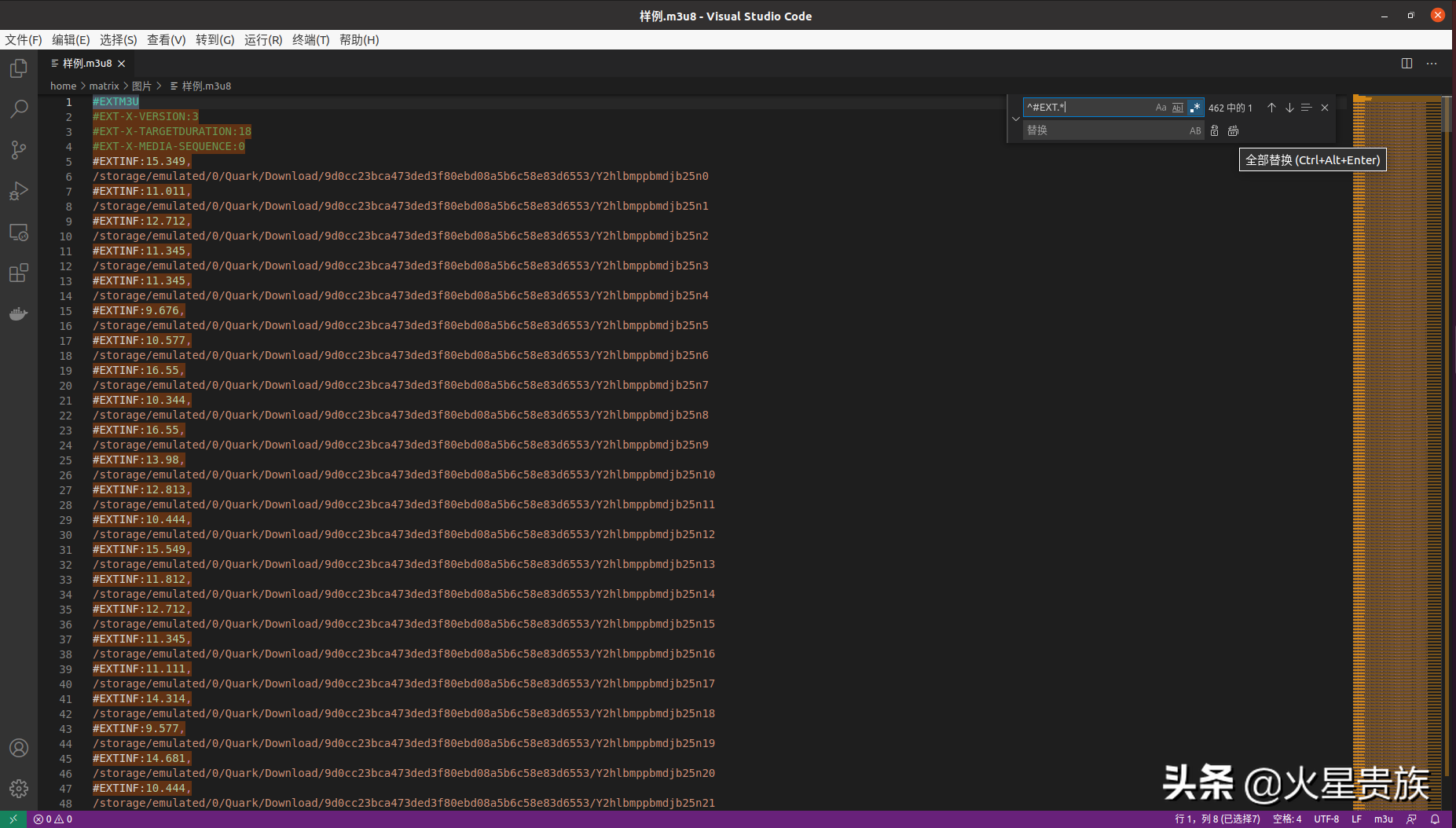The width and height of the screenshot is (1456, 828).
Task: Open the 帮助(H) menu
Action: click(359, 40)
